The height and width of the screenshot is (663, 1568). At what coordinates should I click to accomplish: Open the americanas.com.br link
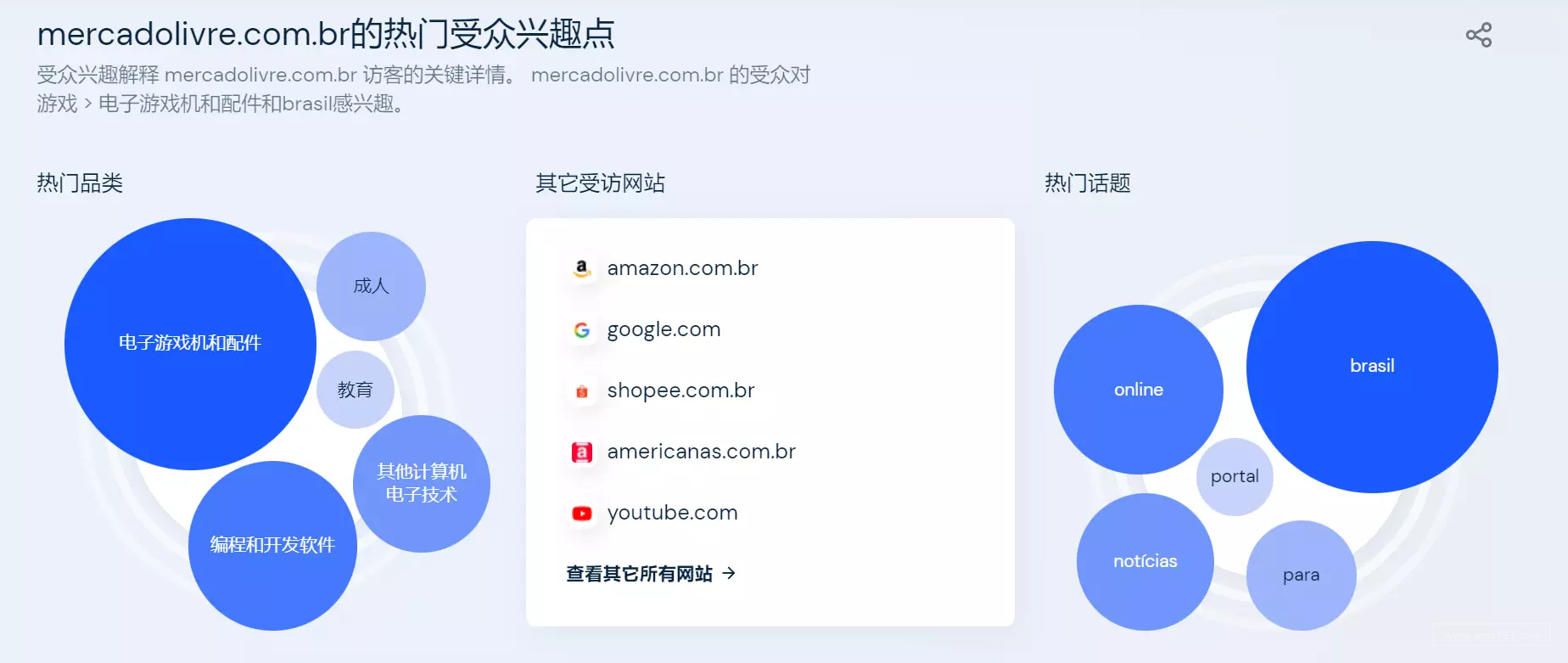tap(701, 452)
